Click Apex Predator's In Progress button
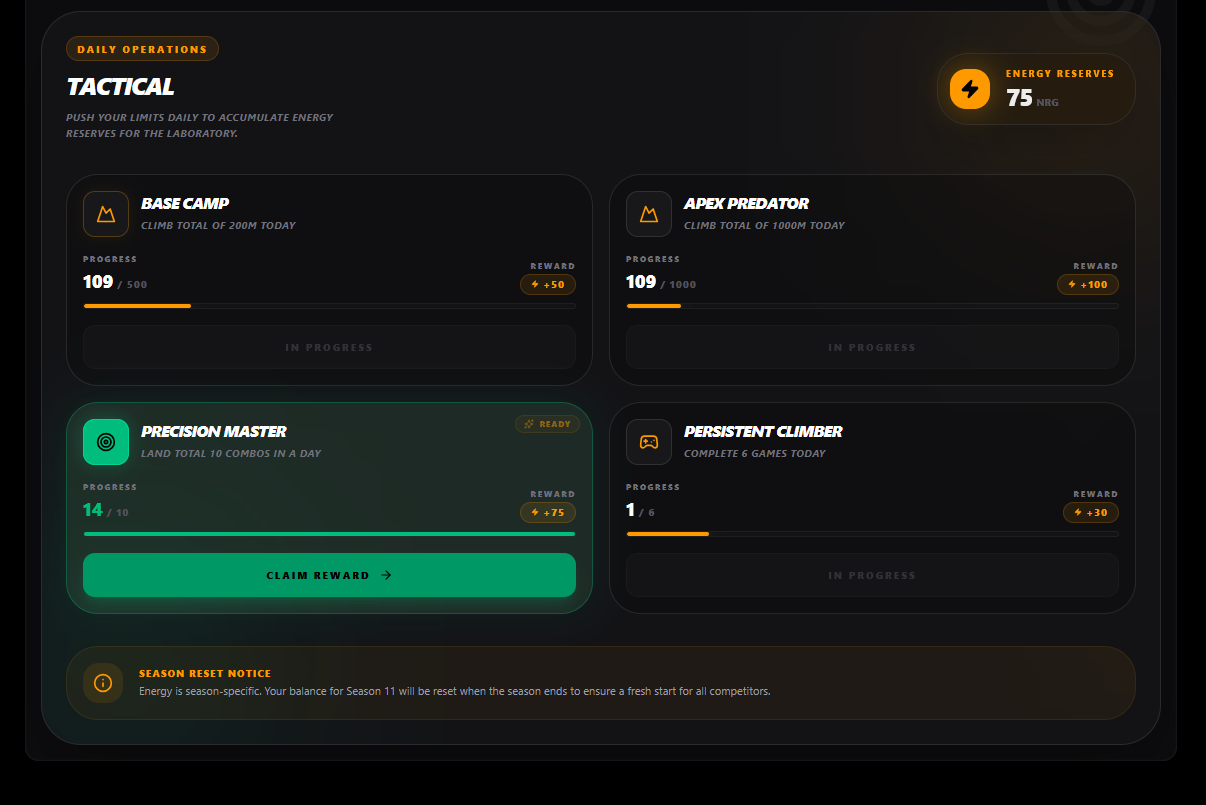 tap(872, 347)
